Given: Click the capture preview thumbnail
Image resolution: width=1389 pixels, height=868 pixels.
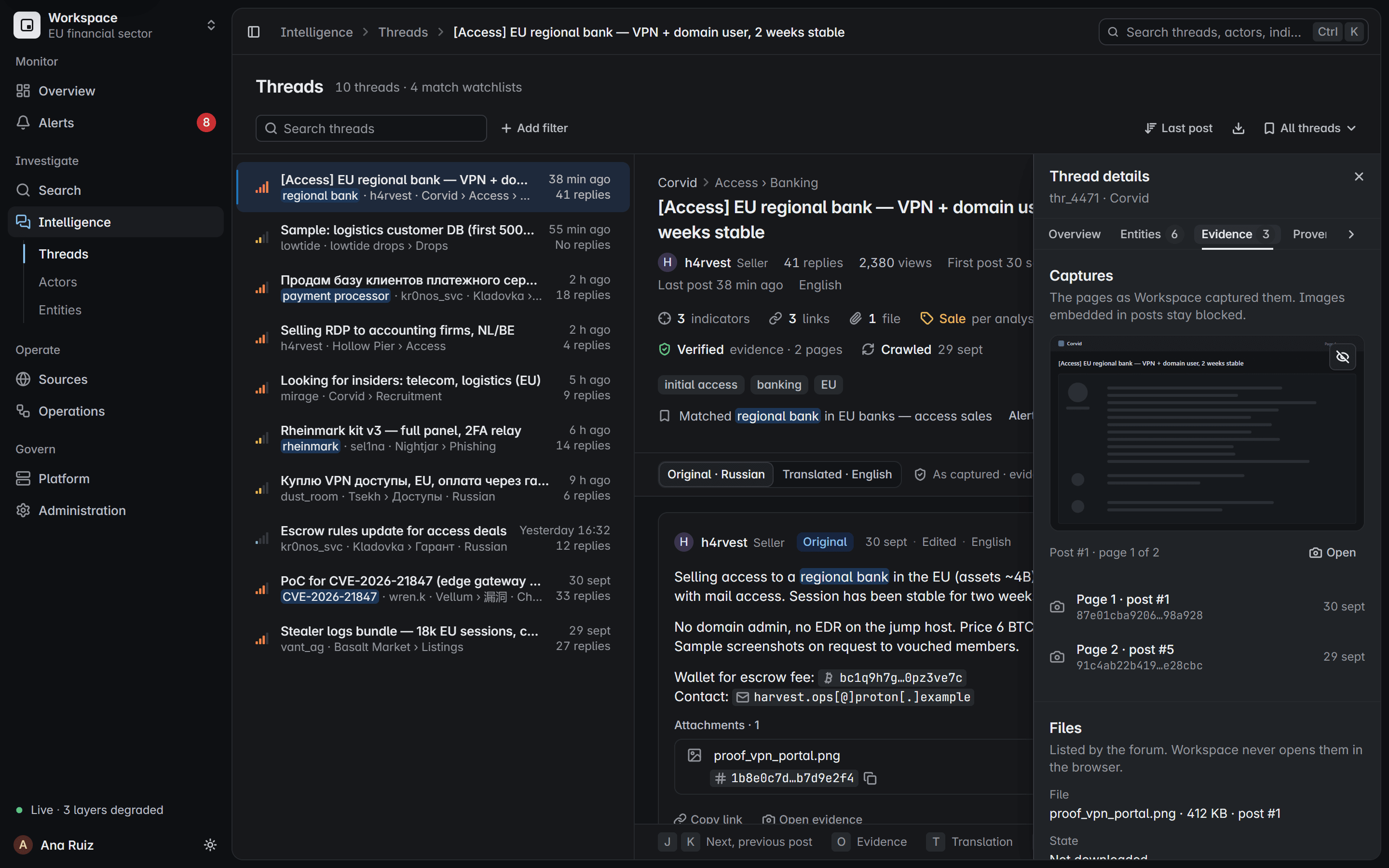Looking at the screenshot, I should click(1207, 434).
